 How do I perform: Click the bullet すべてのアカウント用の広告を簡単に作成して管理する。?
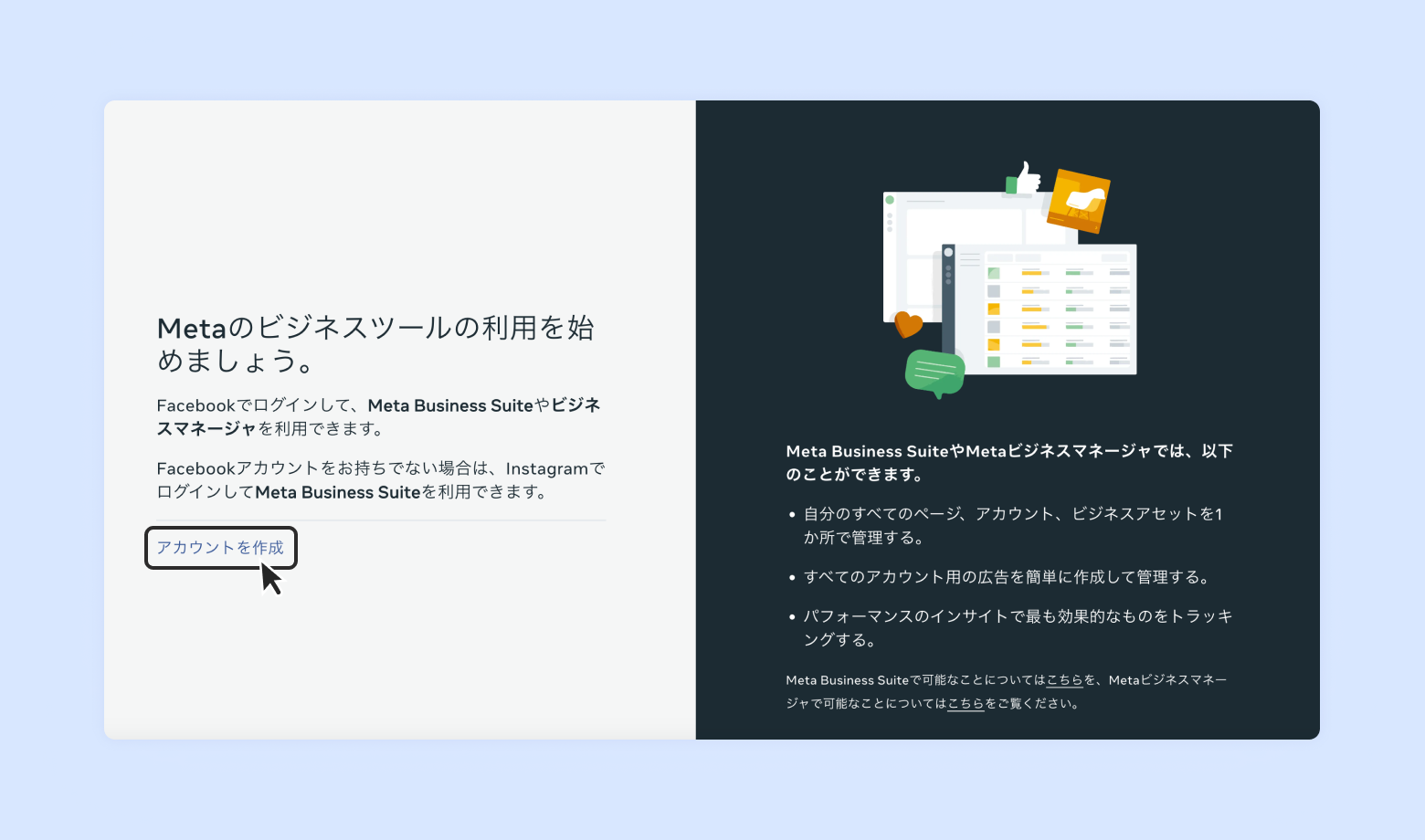[1008, 577]
